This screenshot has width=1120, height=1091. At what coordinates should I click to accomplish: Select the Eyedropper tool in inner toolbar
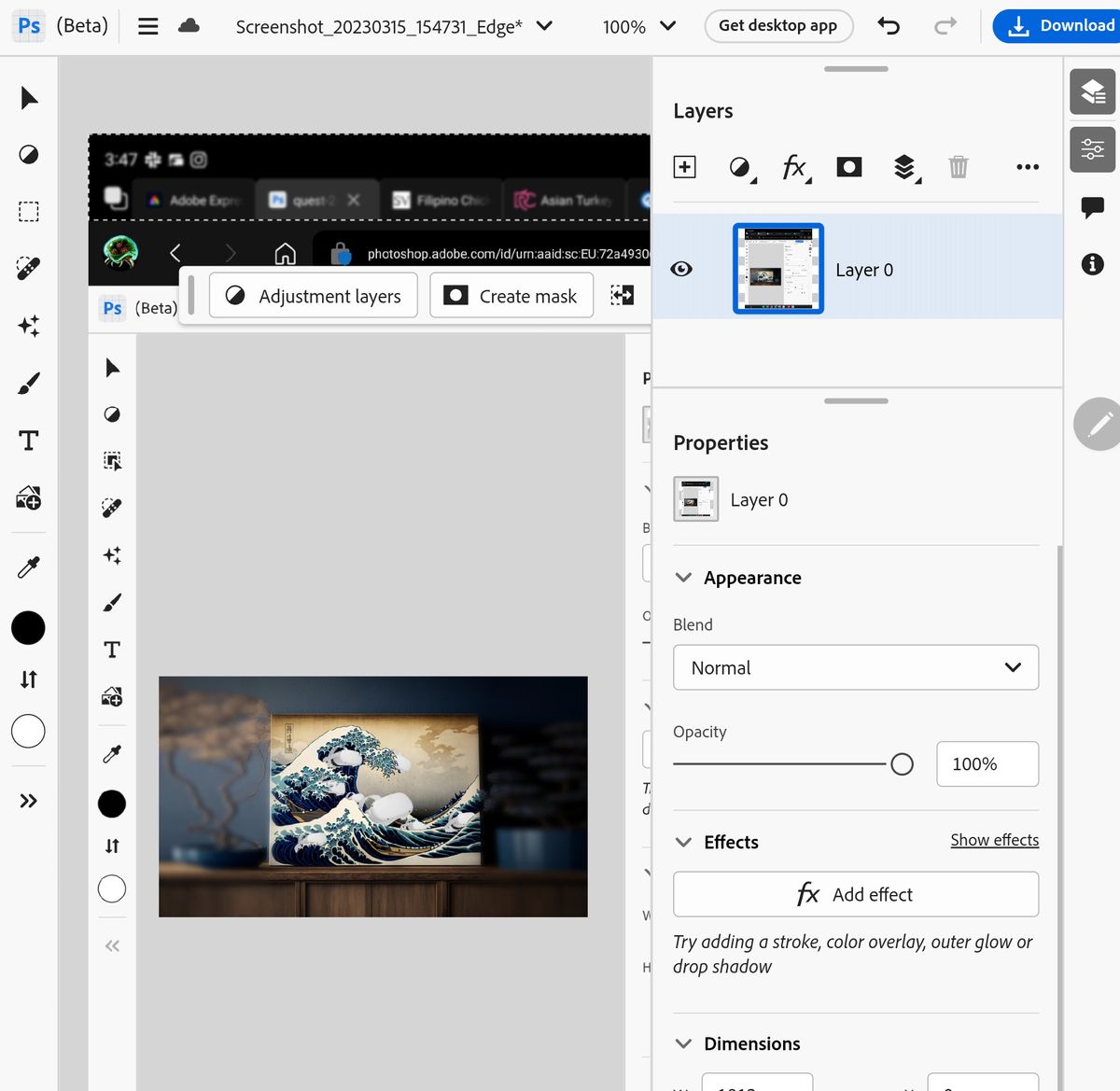[112, 754]
